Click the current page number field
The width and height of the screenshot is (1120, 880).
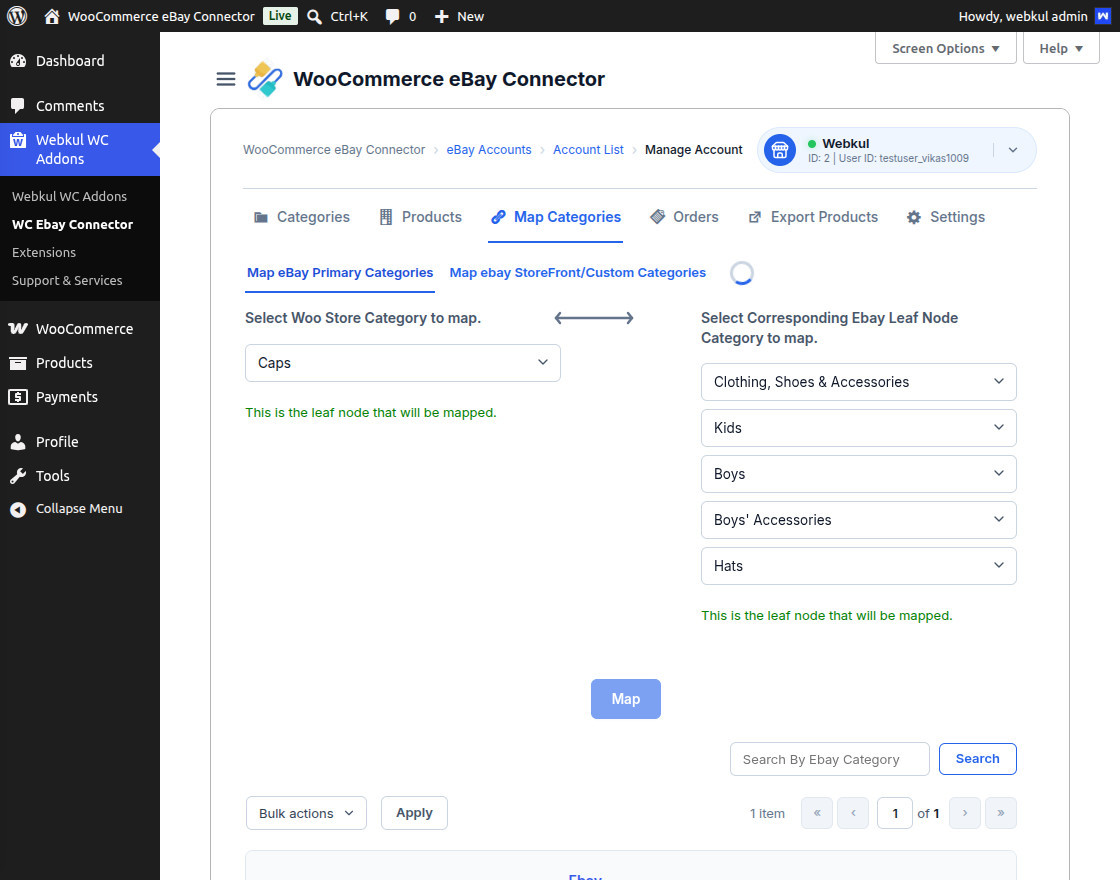click(x=894, y=814)
